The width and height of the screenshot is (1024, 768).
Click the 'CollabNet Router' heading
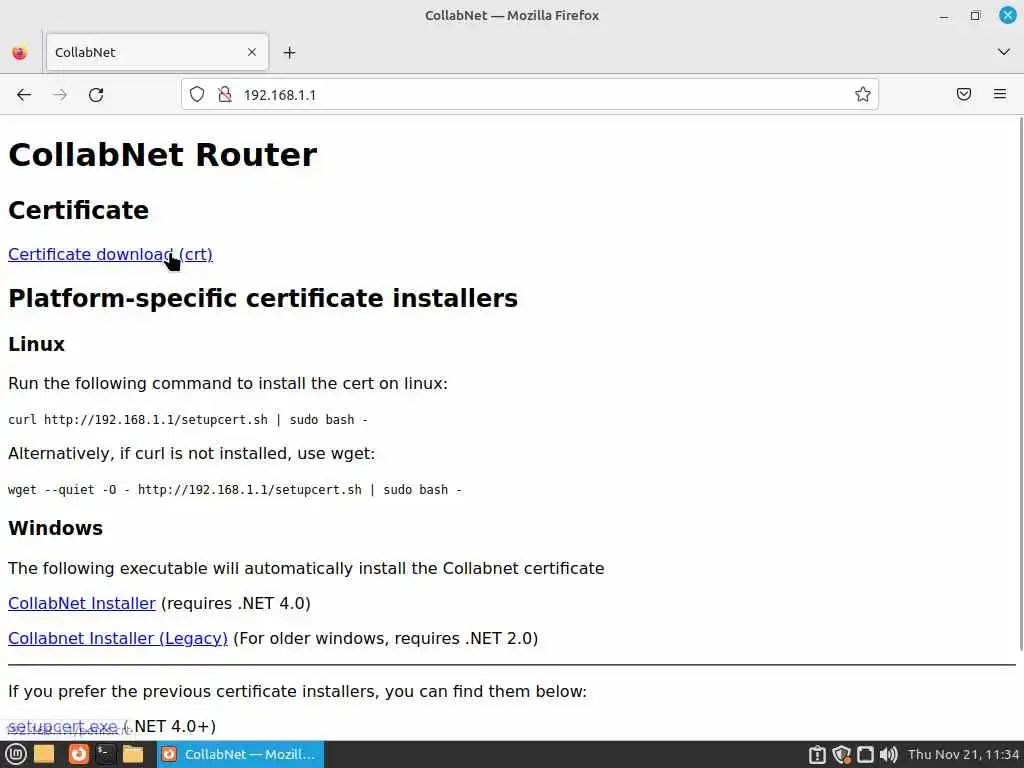(163, 155)
